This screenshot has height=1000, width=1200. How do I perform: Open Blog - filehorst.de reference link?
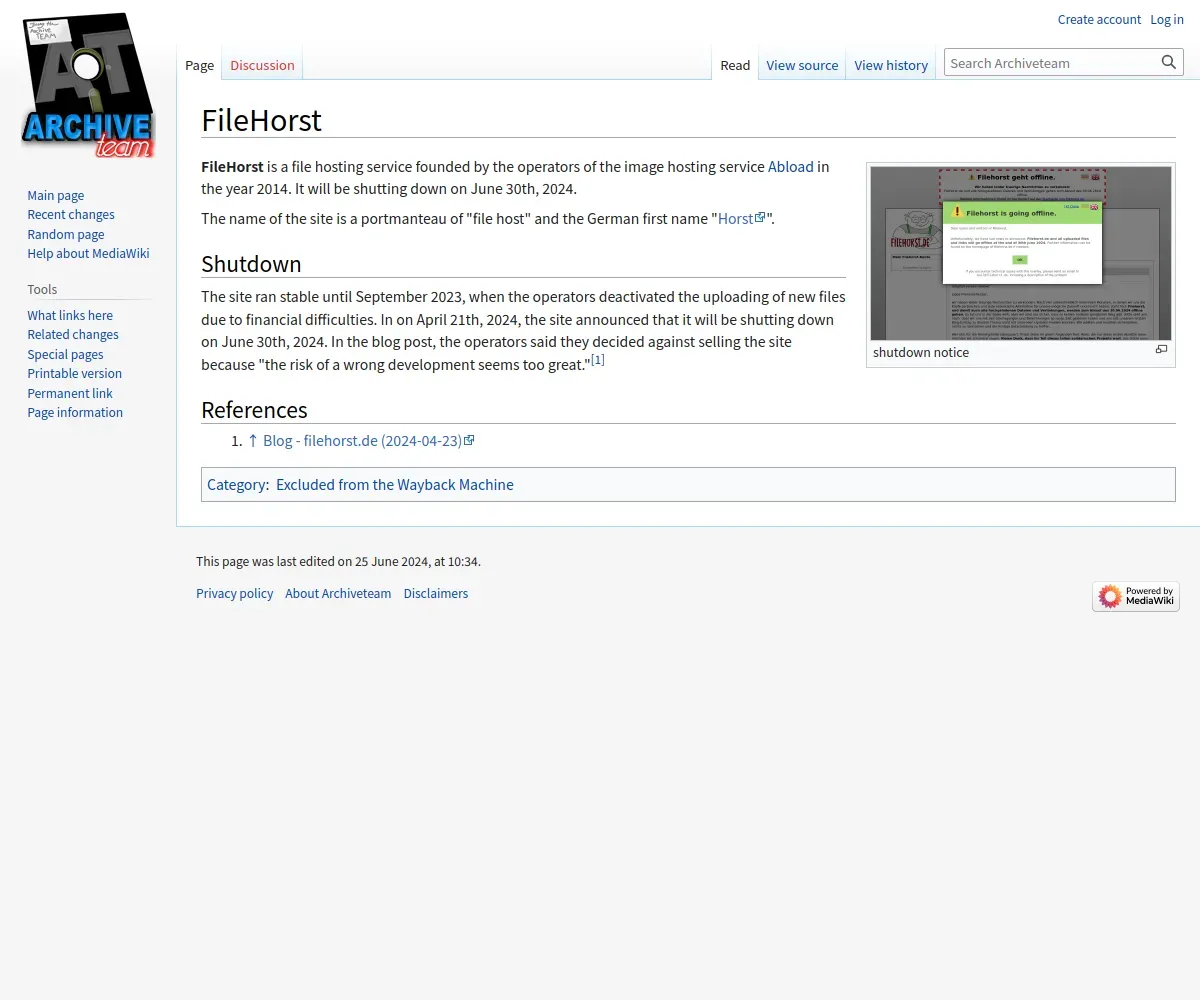click(368, 440)
